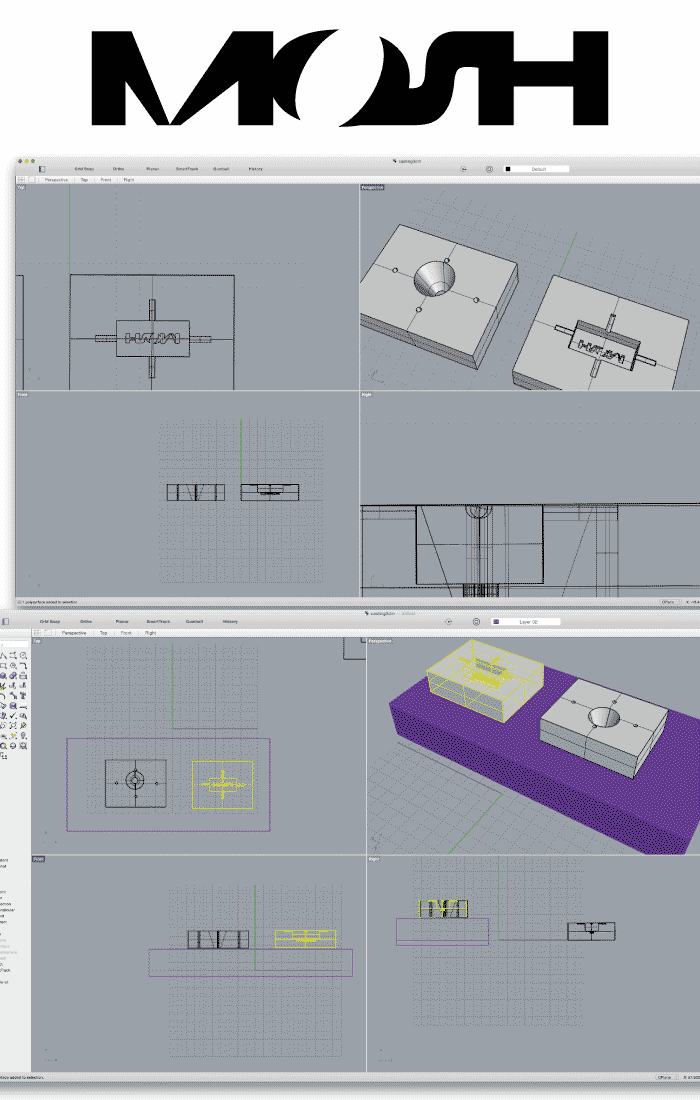The width and height of the screenshot is (700, 1100).
Task: Open the Default layer dropdown
Action: pyautogui.click(x=537, y=169)
